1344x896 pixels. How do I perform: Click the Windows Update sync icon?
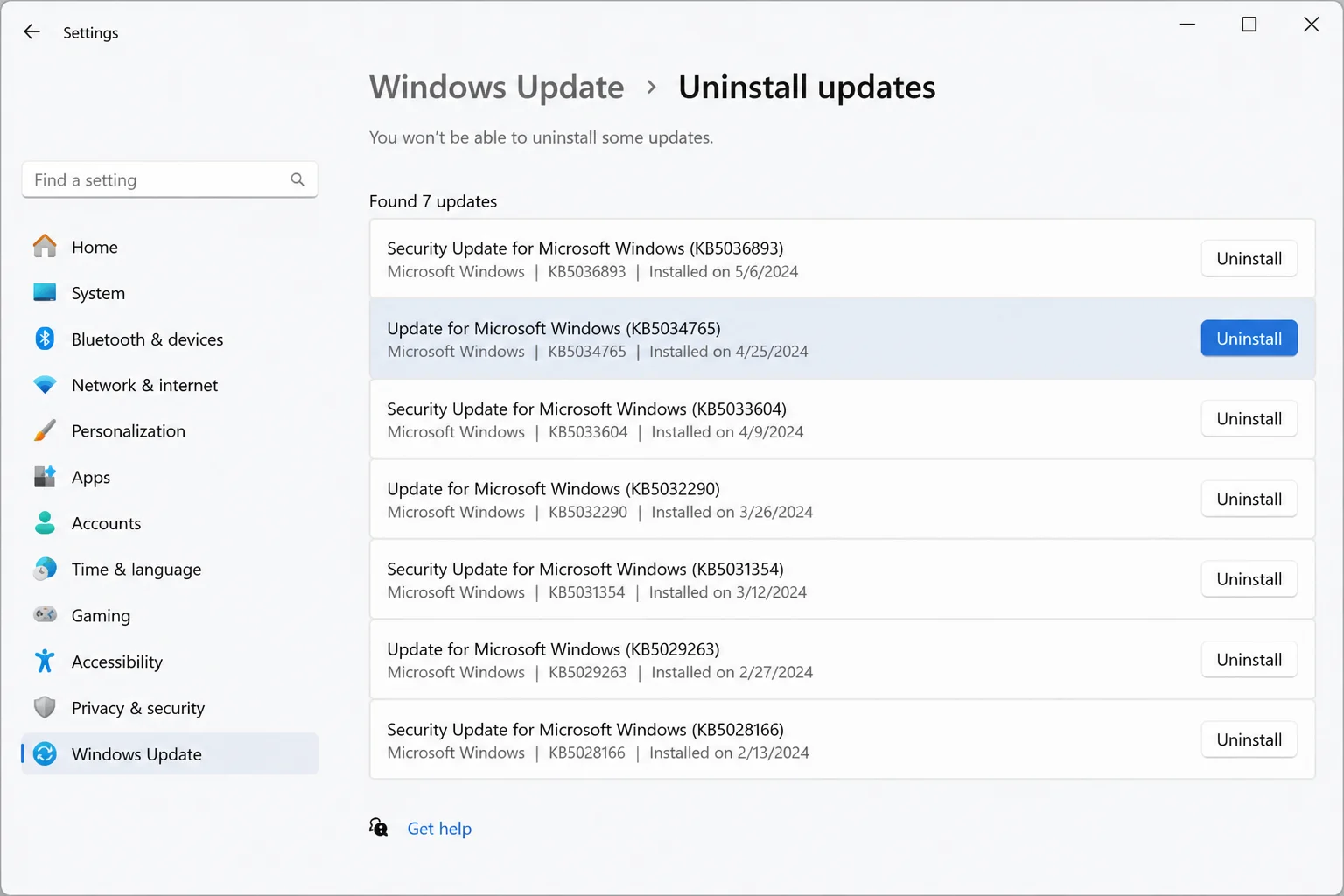[x=45, y=753]
